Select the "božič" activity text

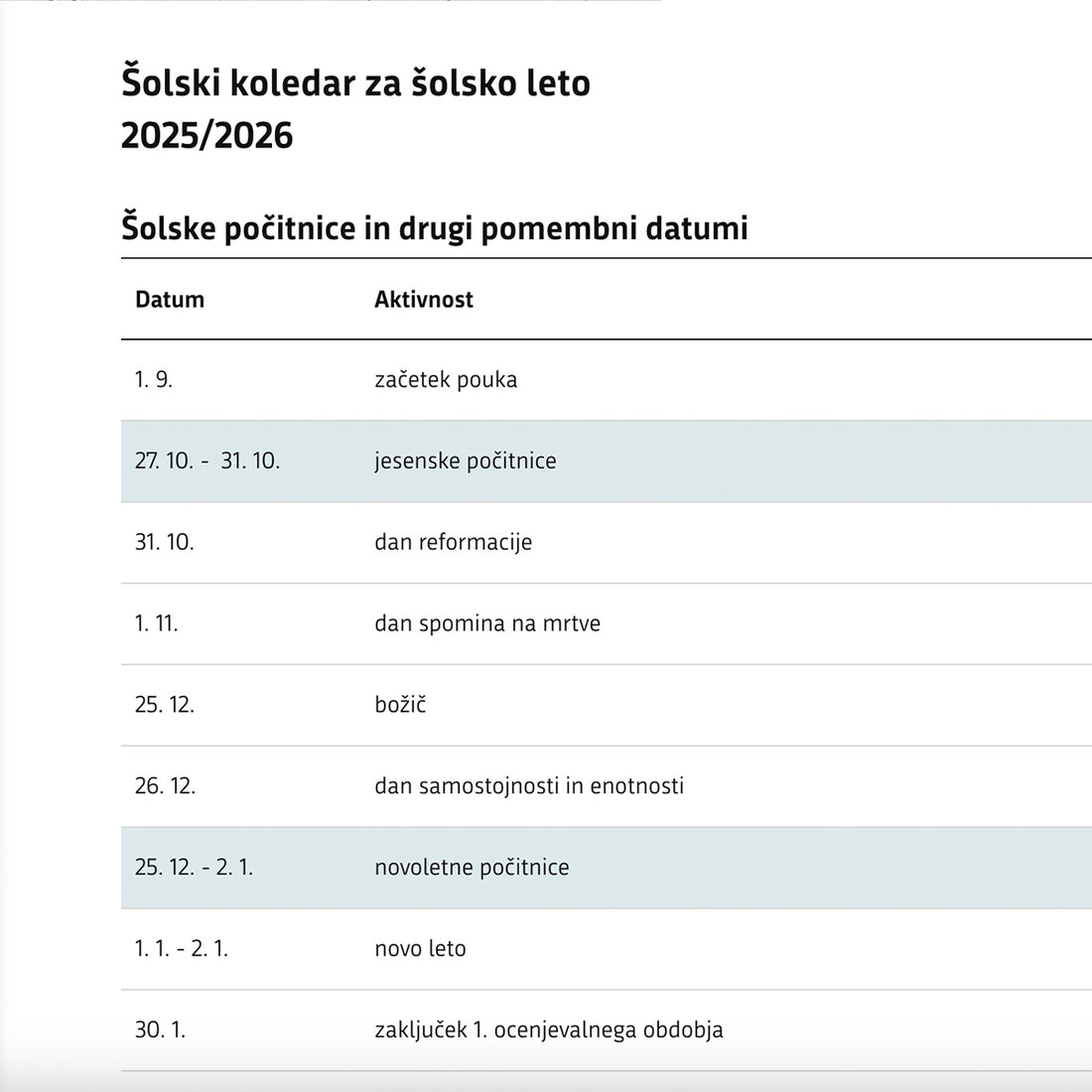click(x=400, y=706)
